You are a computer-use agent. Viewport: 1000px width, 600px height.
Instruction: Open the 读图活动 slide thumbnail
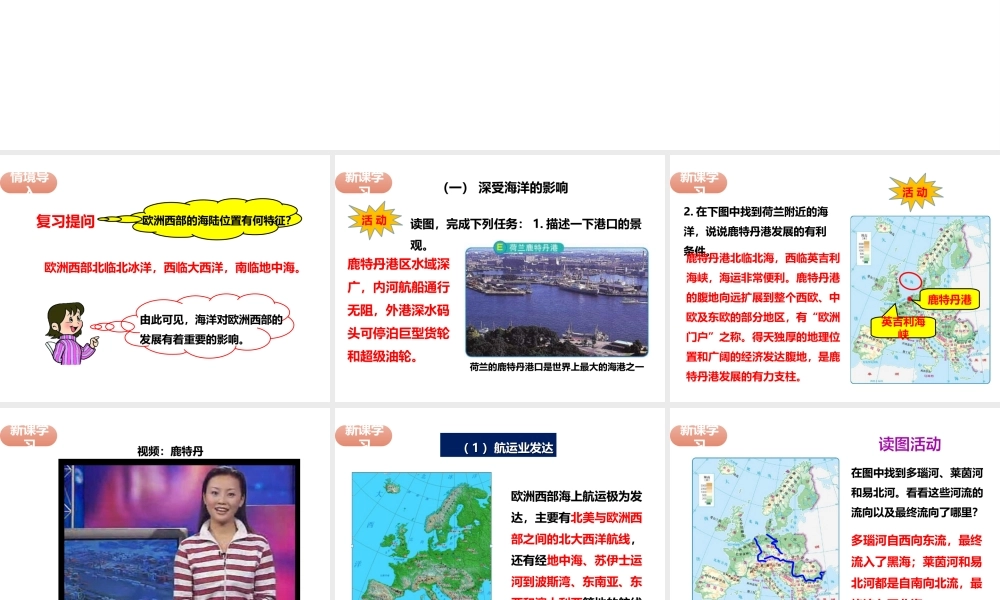click(835, 504)
